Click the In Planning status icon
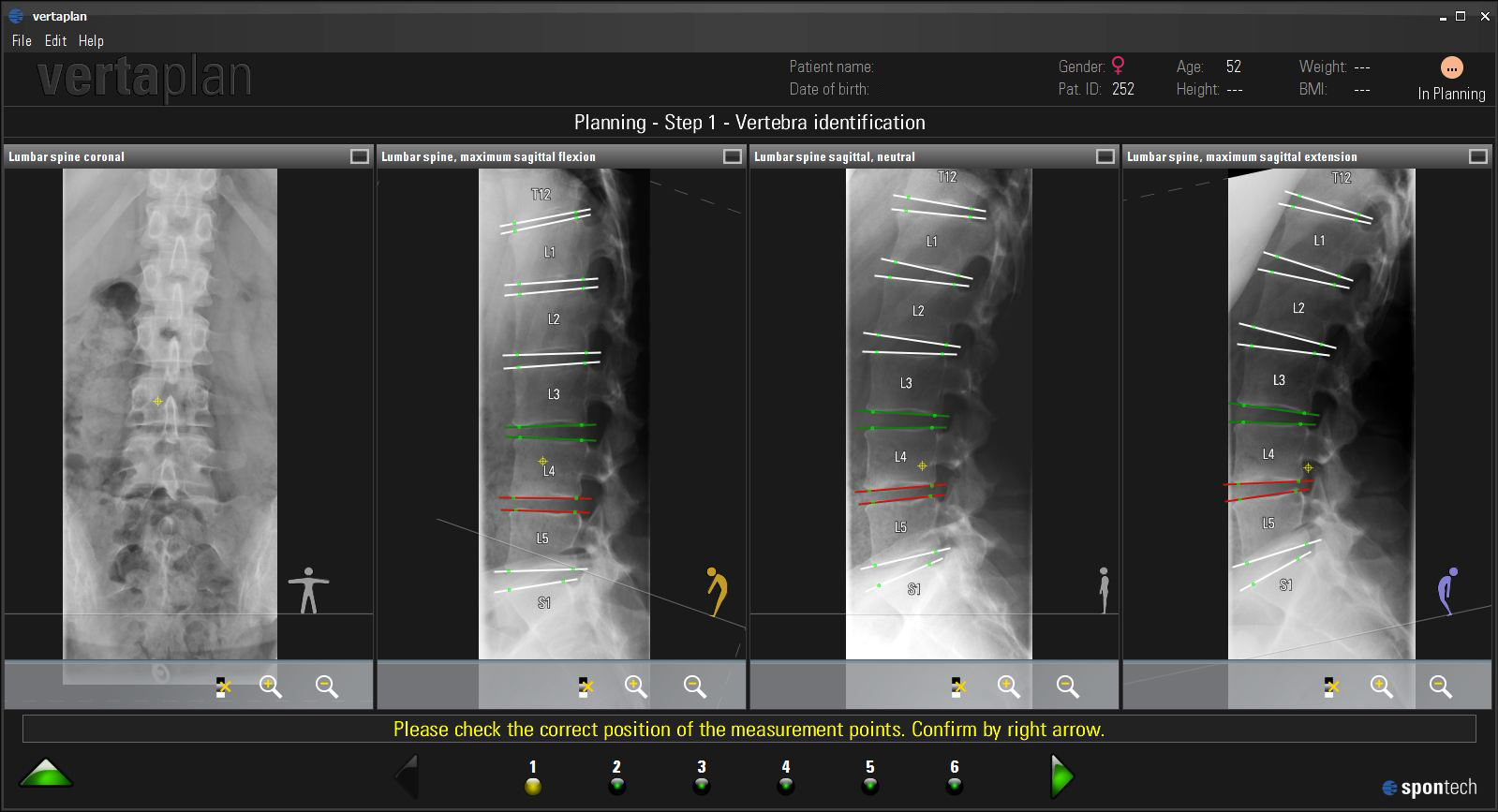The height and width of the screenshot is (812, 1498). [x=1451, y=68]
